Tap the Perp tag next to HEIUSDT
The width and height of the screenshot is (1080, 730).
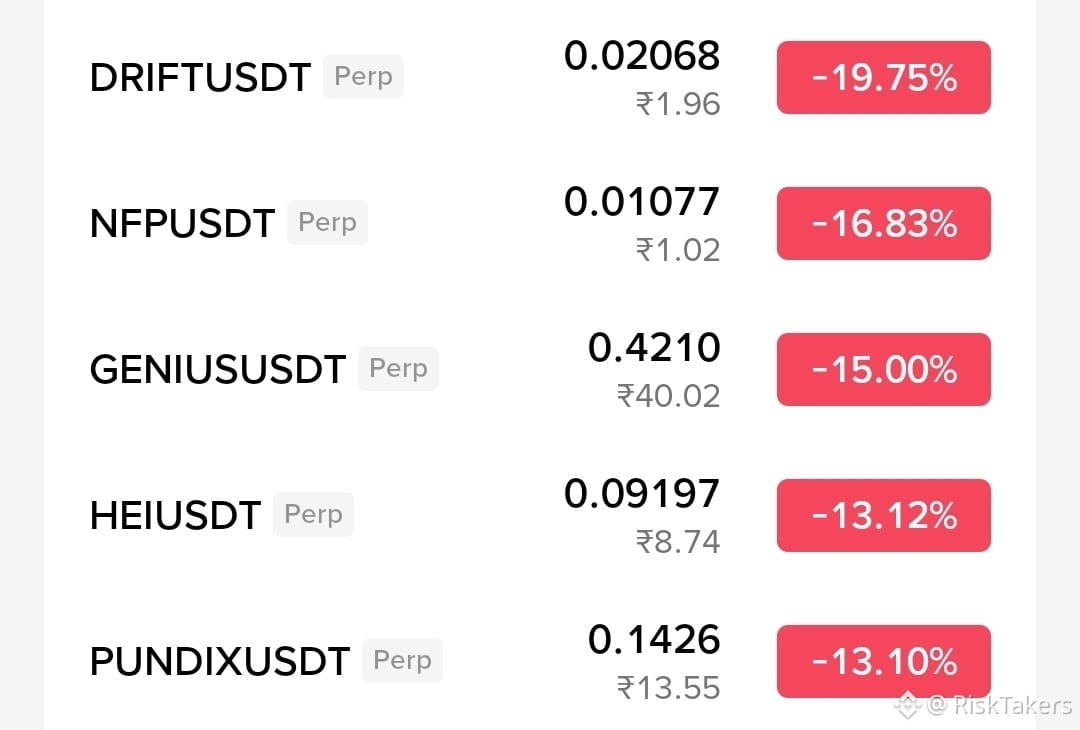click(313, 514)
